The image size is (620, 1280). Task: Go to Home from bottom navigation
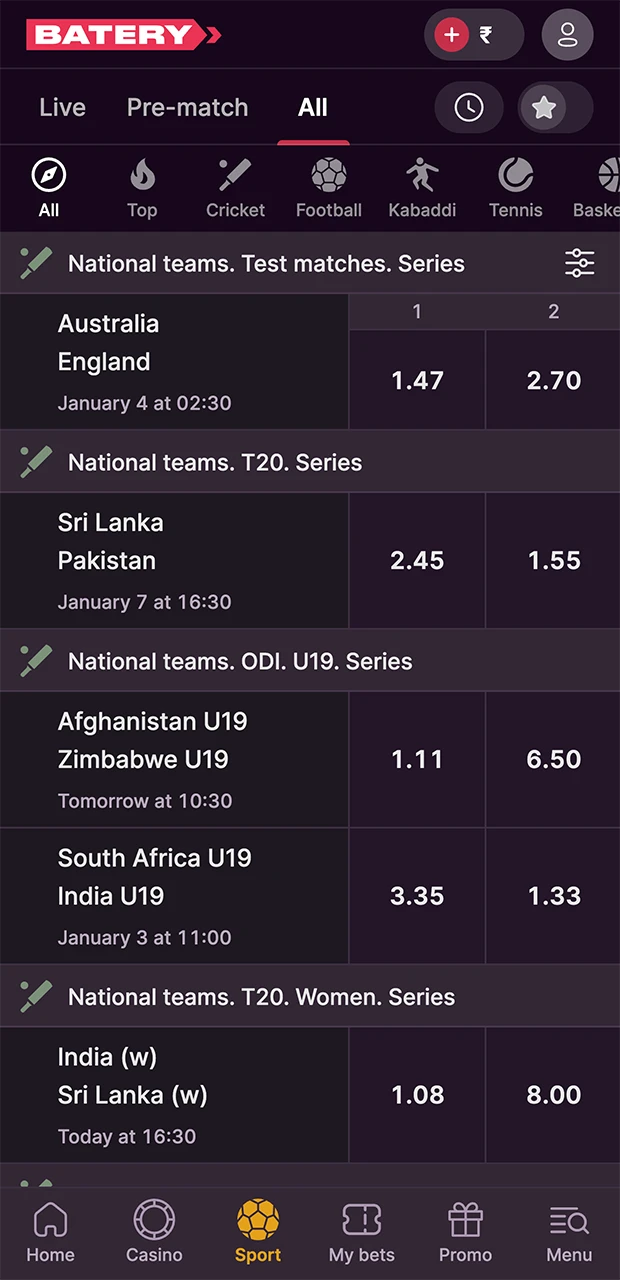pos(50,1230)
